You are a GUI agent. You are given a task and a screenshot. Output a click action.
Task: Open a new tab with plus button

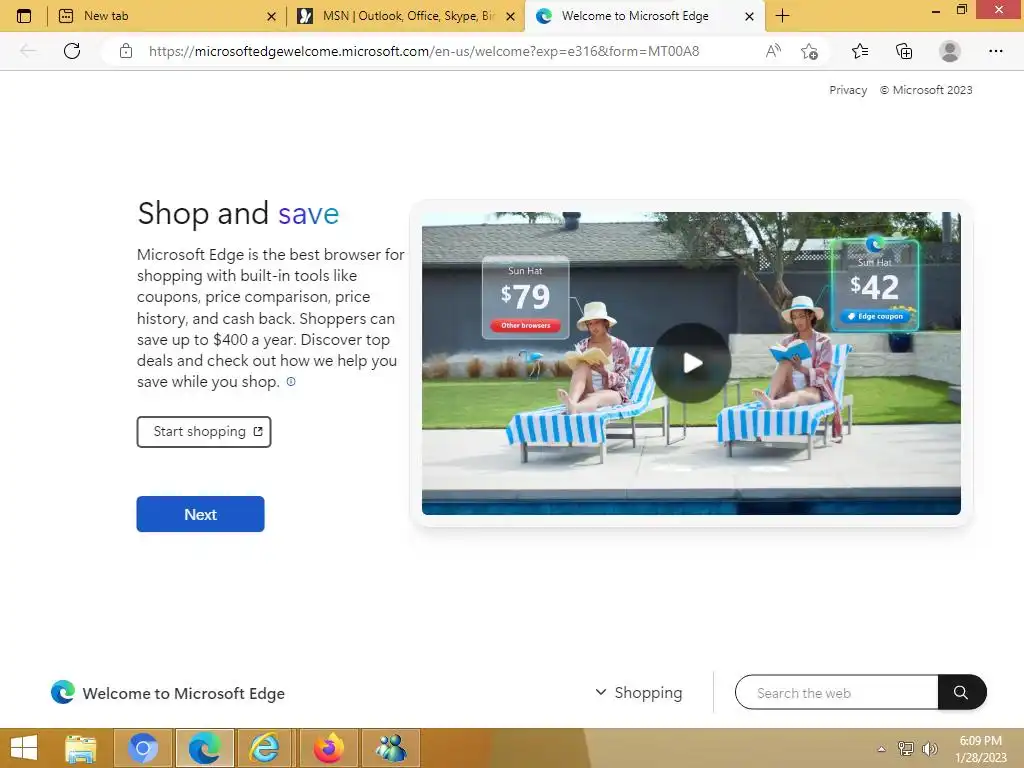(x=782, y=16)
